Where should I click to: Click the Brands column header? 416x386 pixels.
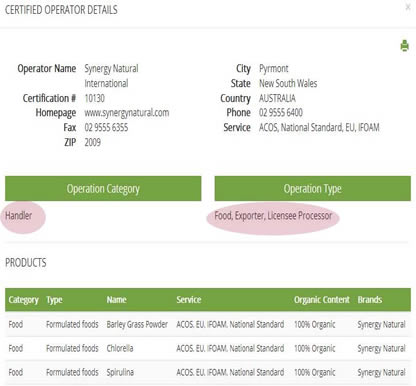(370, 300)
